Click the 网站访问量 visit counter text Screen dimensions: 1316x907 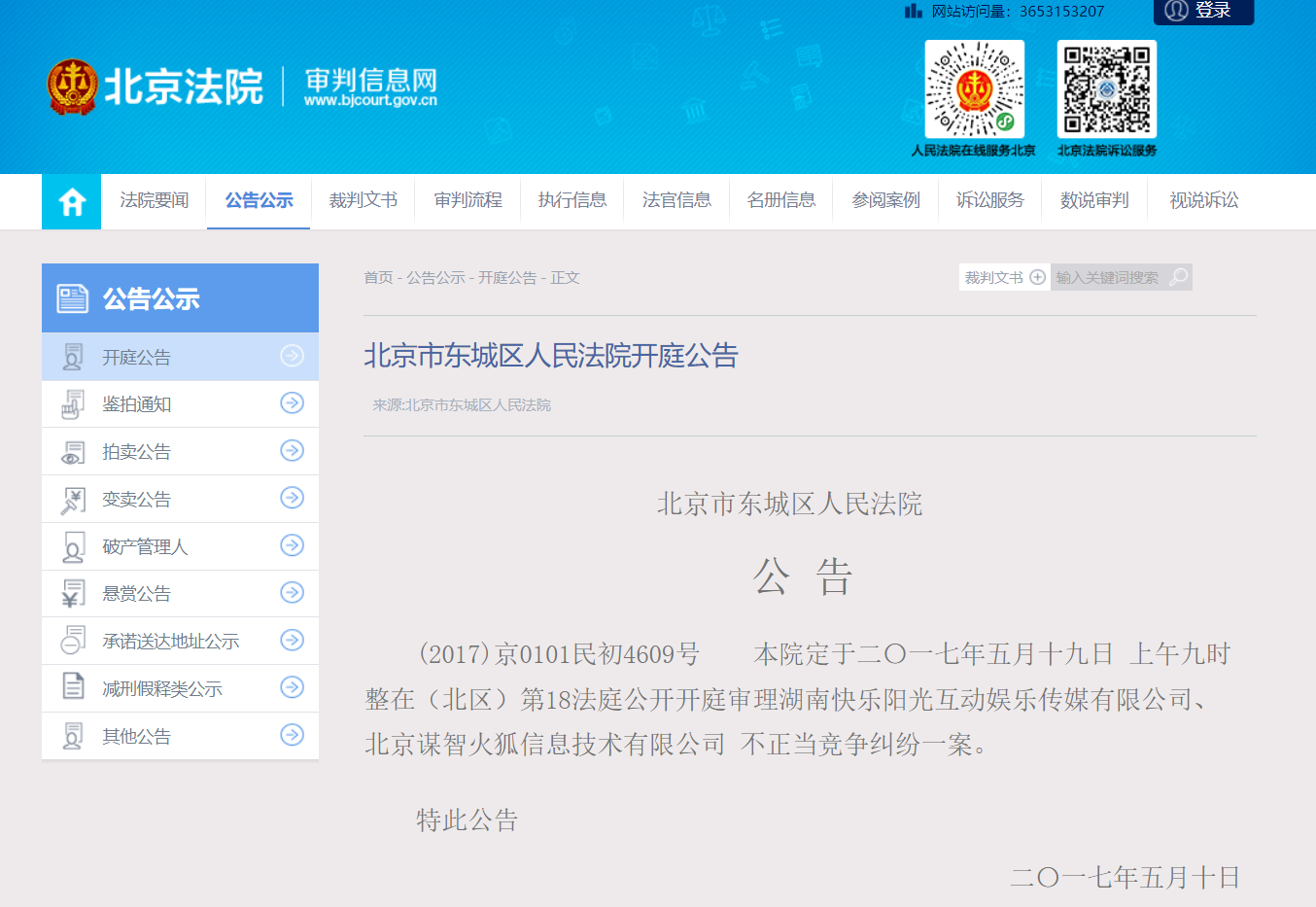[x=1018, y=12]
